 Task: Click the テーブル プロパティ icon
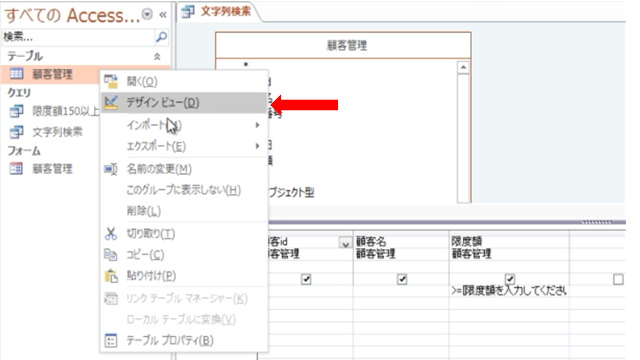(111, 340)
